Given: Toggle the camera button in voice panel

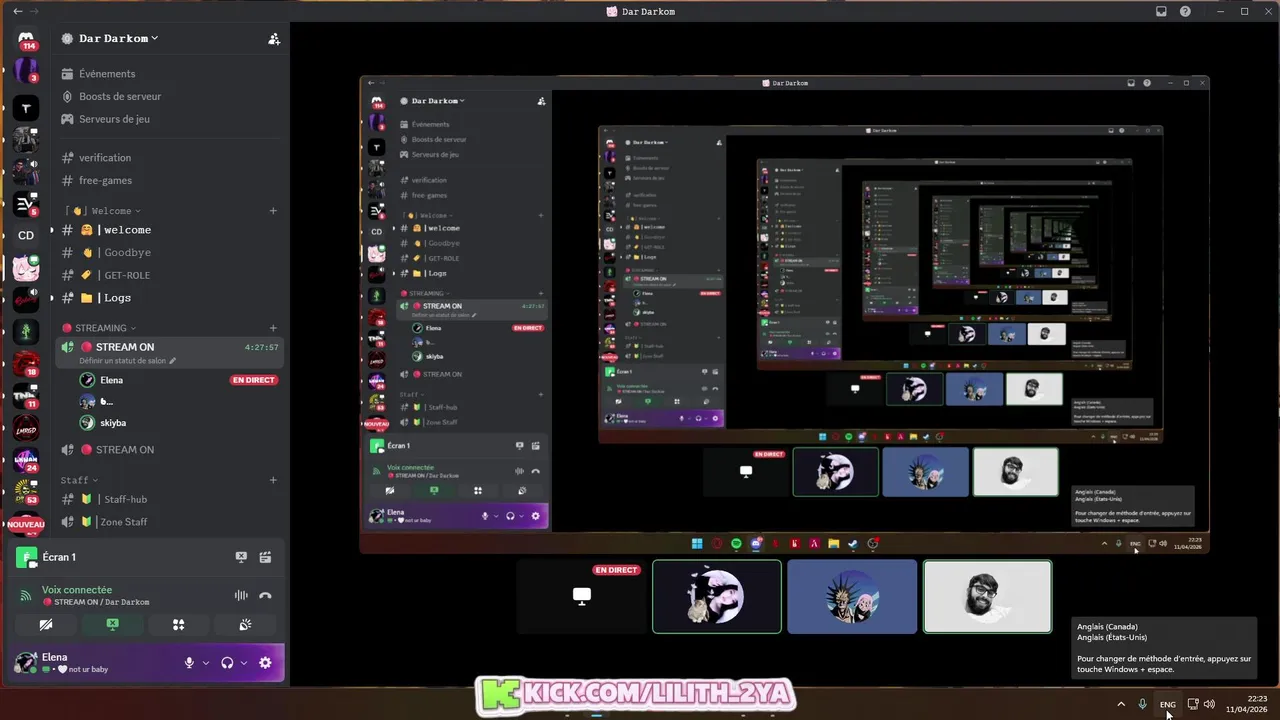Looking at the screenshot, I should [x=45, y=624].
